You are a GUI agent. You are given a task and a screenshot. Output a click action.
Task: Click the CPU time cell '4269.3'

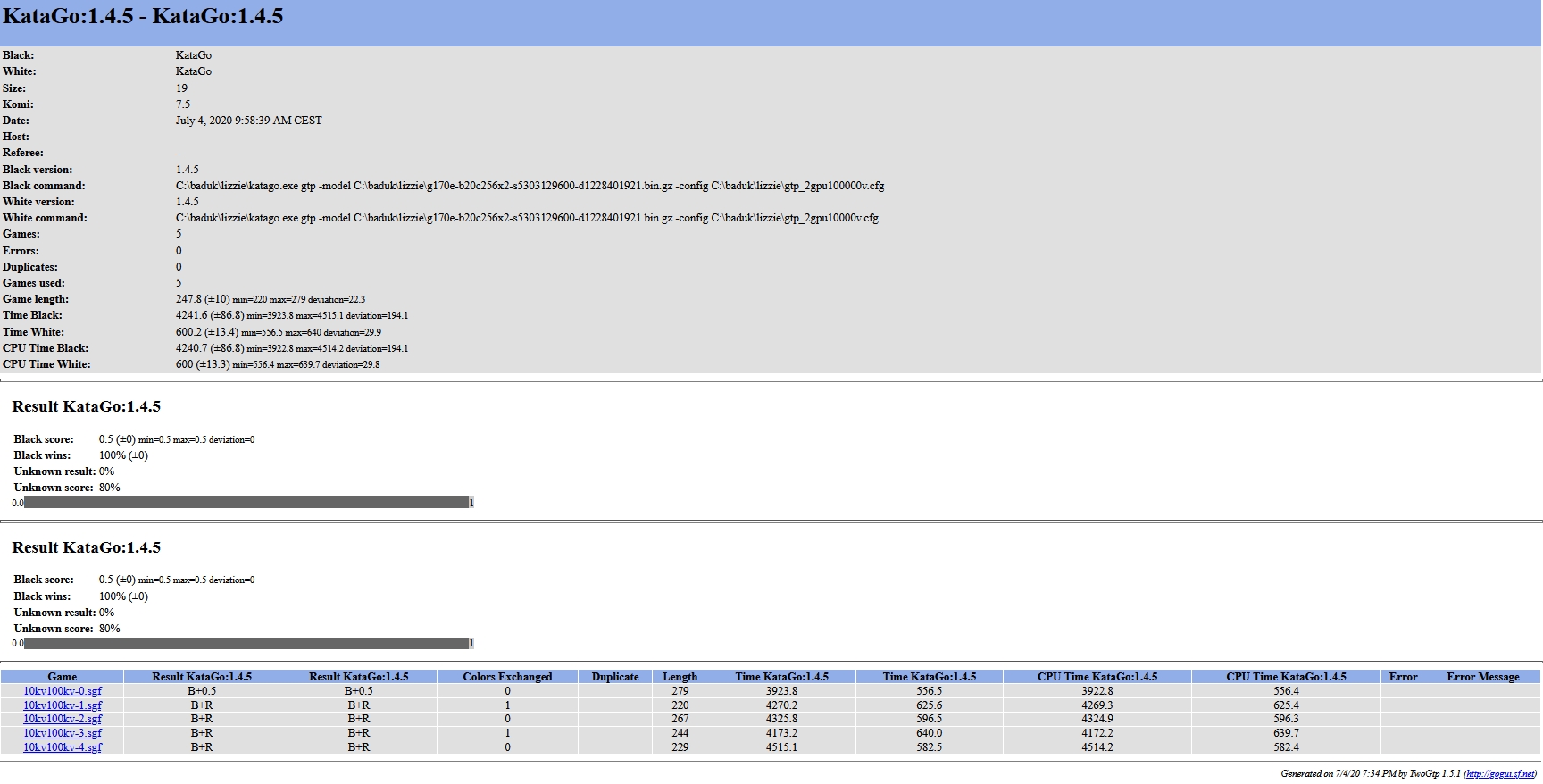click(1097, 705)
